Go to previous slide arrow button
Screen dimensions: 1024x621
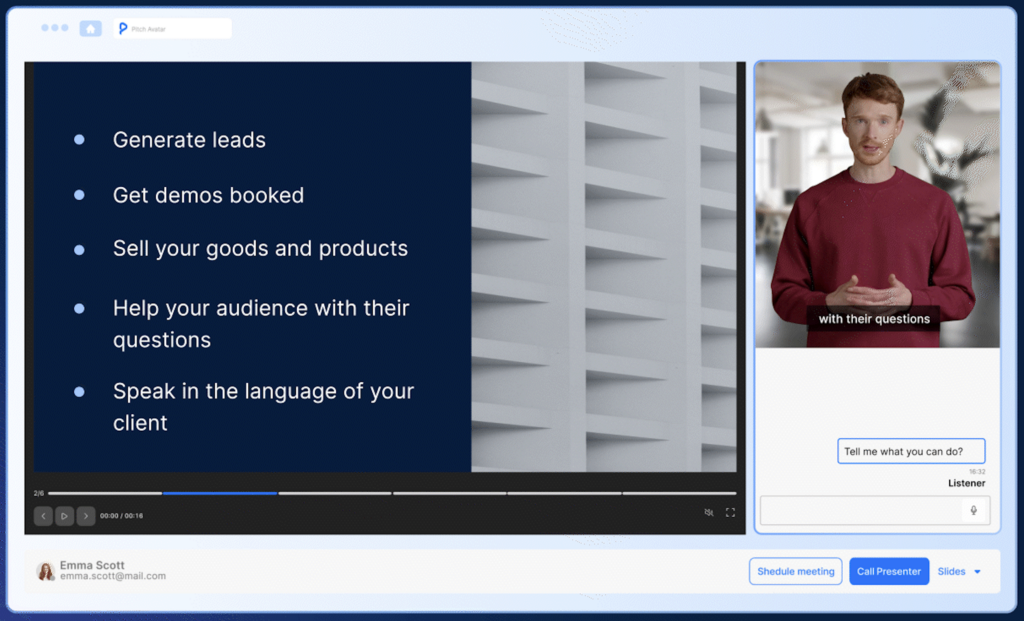coord(43,516)
